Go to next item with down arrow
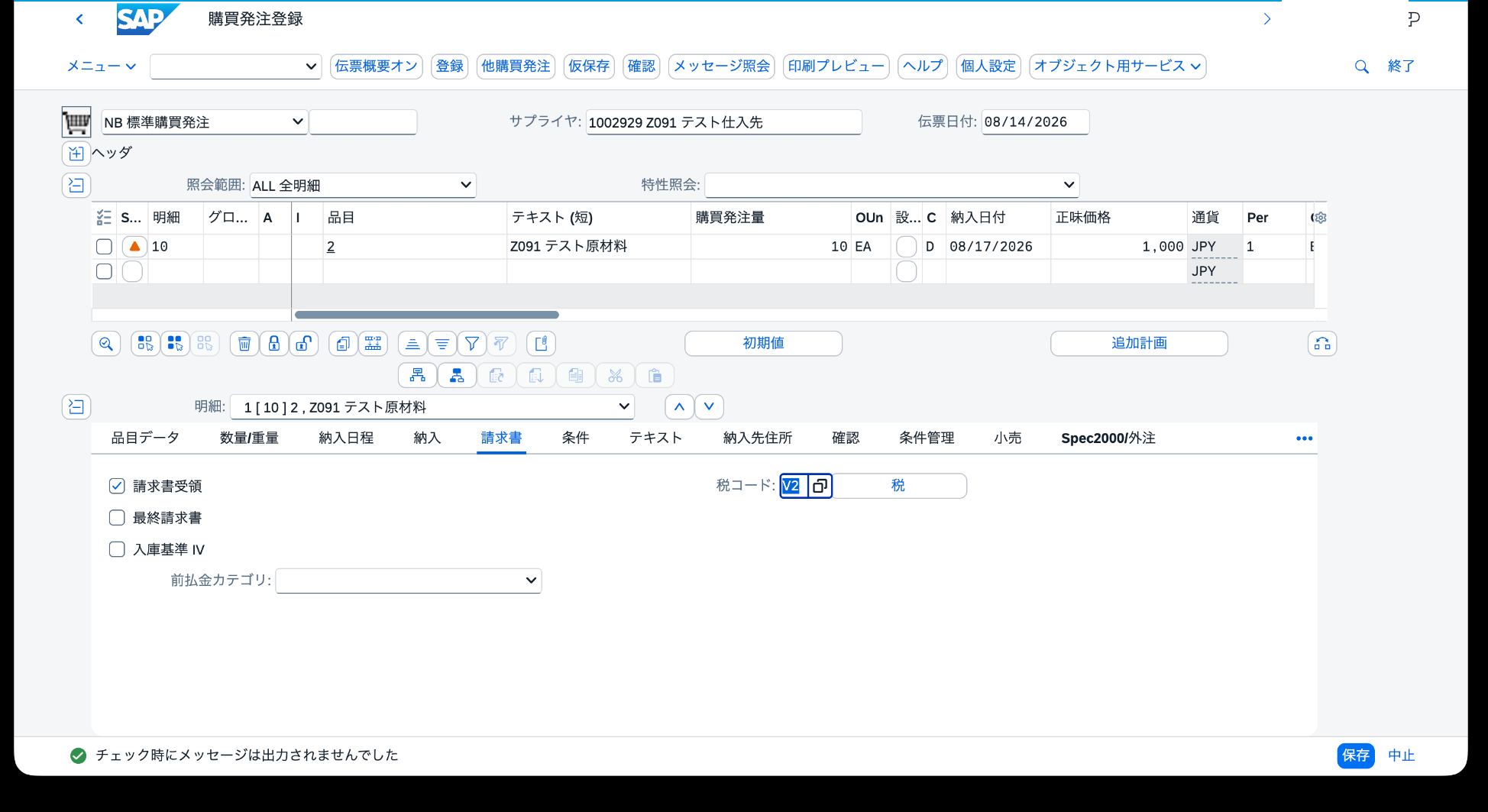The image size is (1488, 812). point(709,406)
